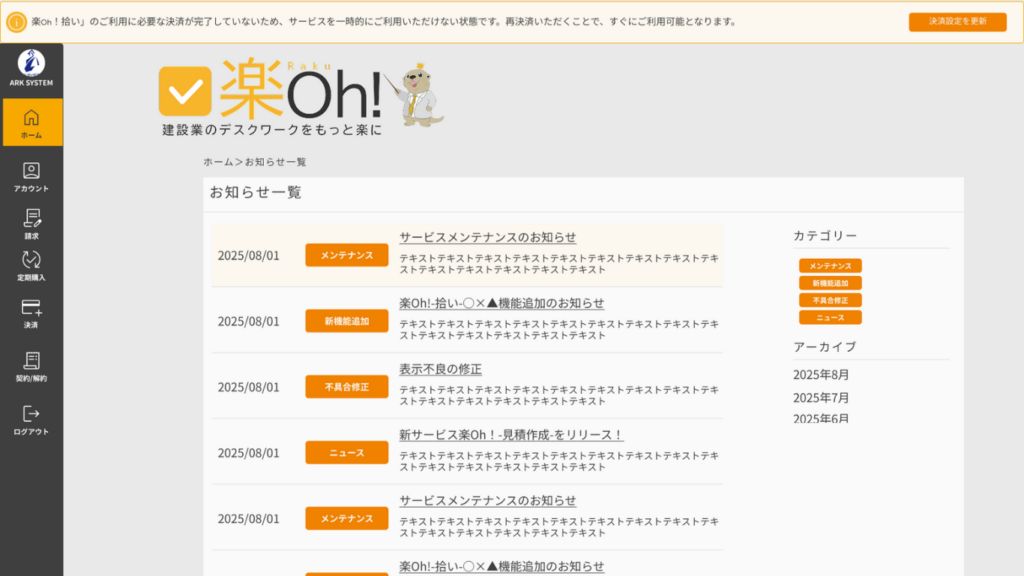Image resolution: width=1024 pixels, height=576 pixels.
Task: Open the 表示不良の修正 news link
Action: (440, 369)
